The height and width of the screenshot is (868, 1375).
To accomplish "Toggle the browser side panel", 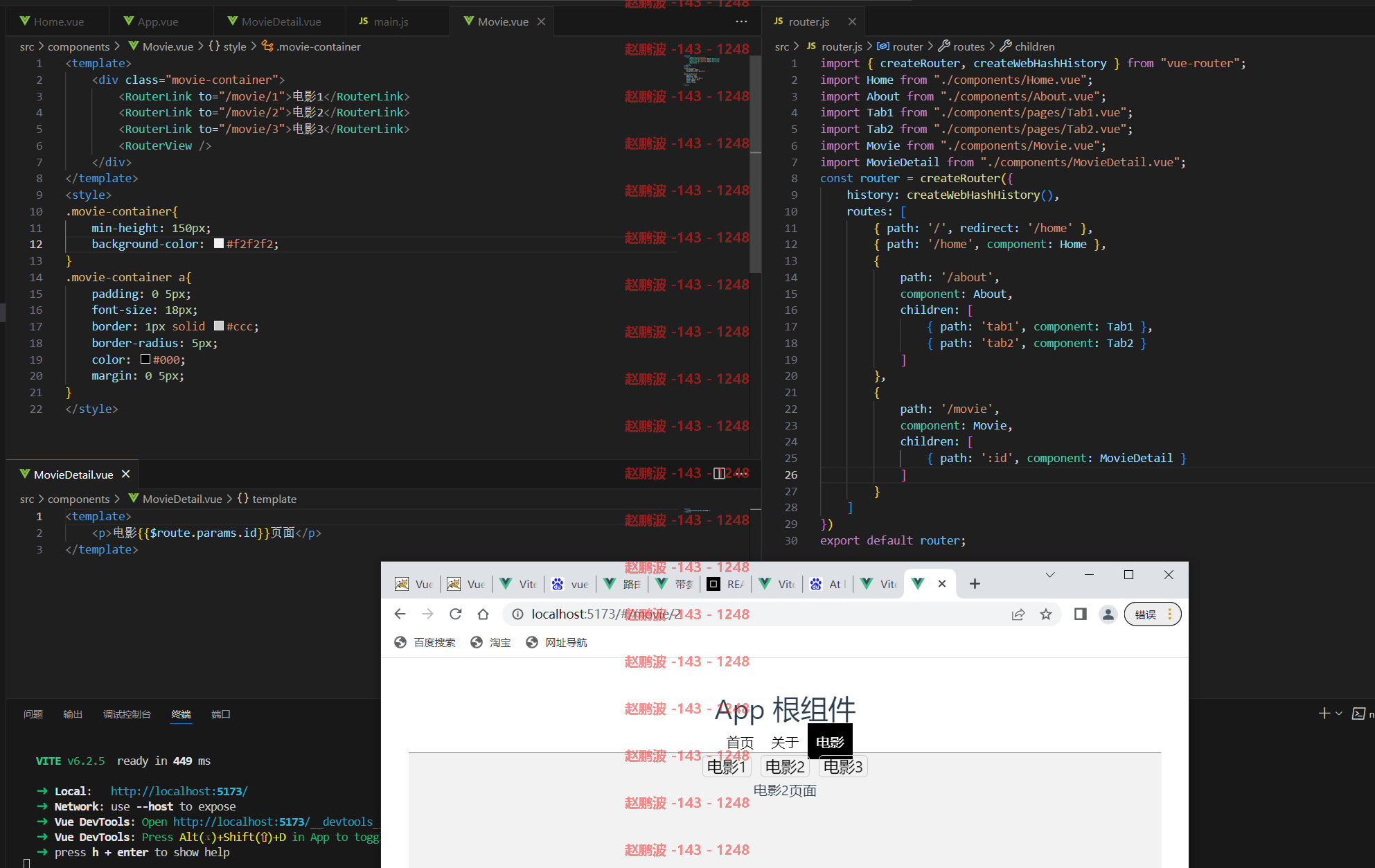I will (x=1080, y=614).
